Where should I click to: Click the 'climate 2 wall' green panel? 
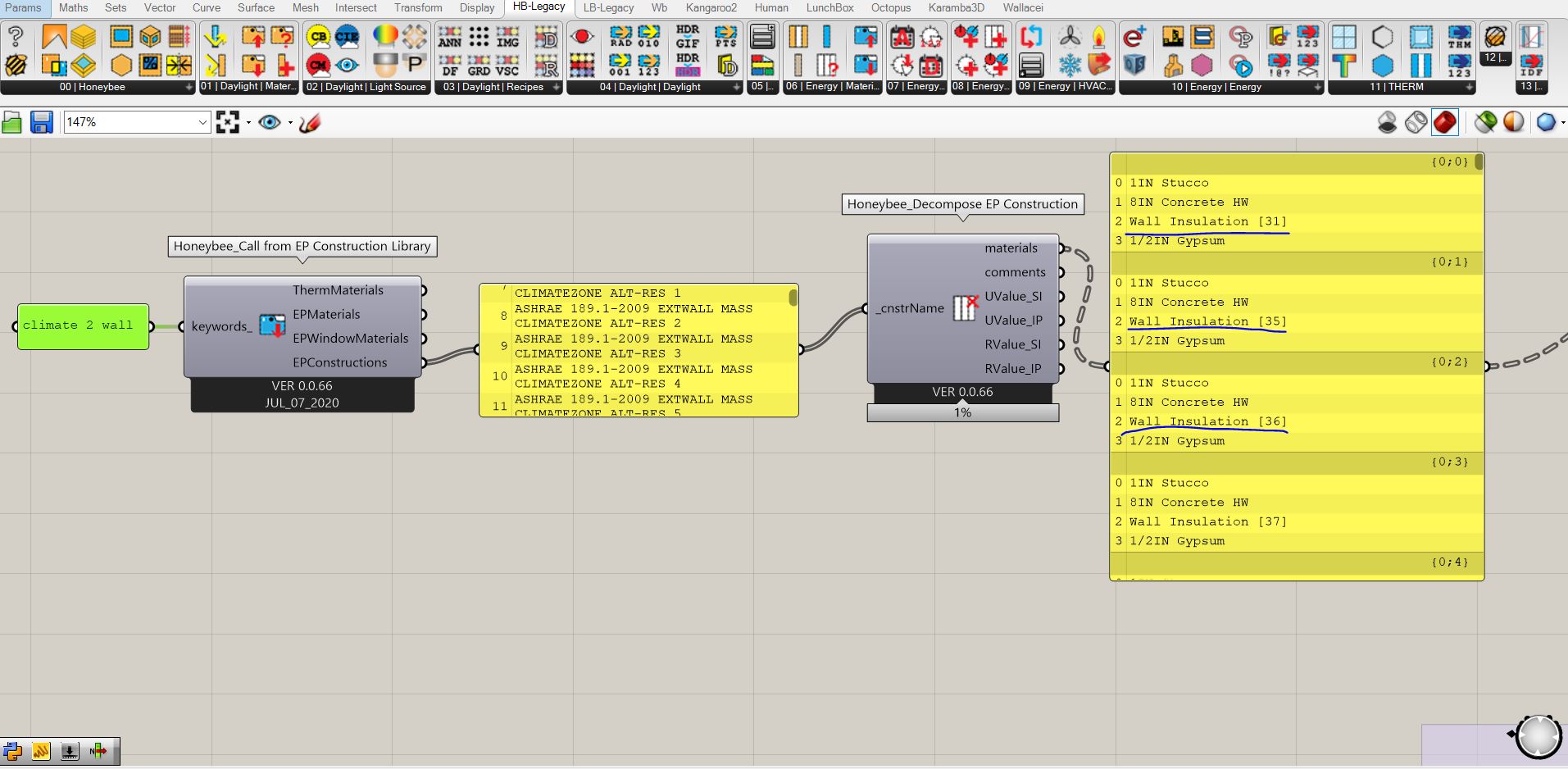pos(83,326)
